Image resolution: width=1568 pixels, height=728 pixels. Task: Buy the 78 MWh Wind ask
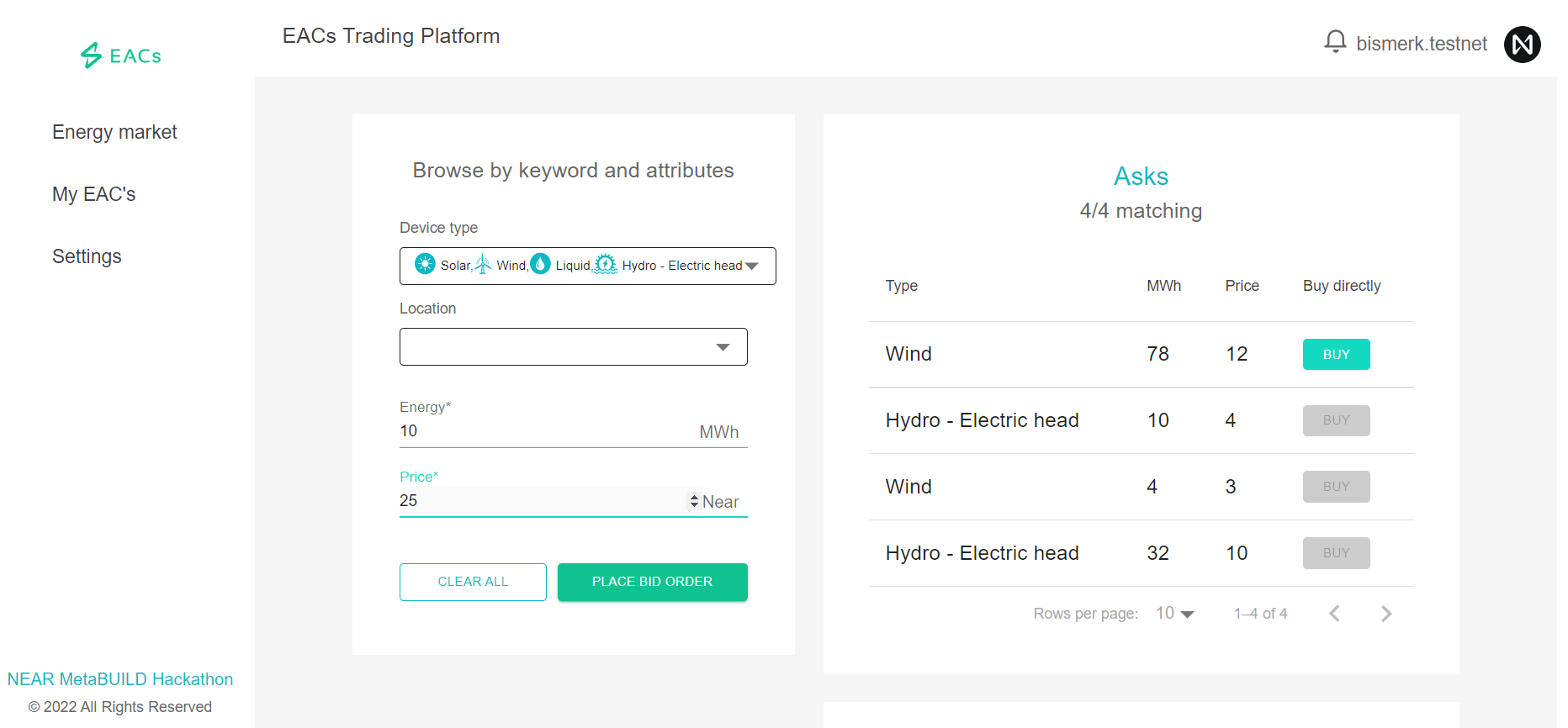tap(1336, 354)
